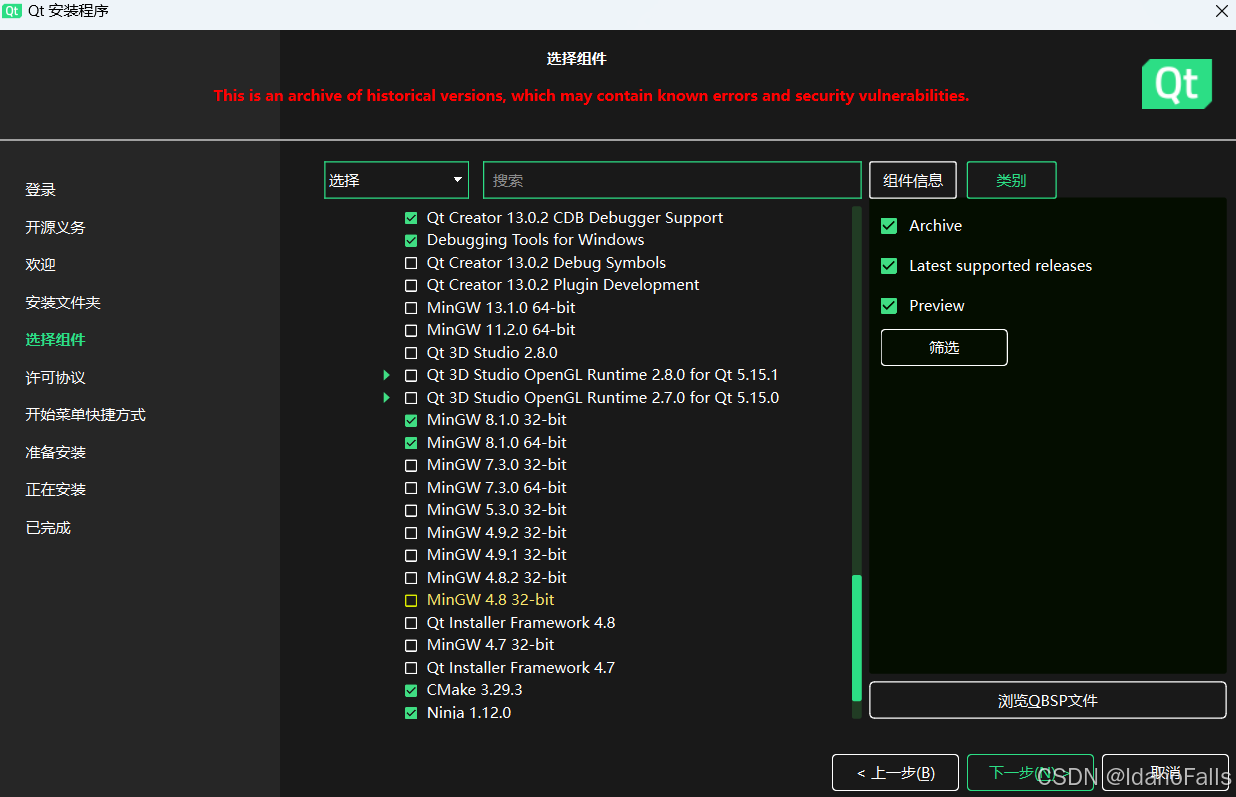This screenshot has width=1236, height=797.
Task: Select the Qt 3D Studio 2.8.0 checkbox
Action: click(x=411, y=353)
